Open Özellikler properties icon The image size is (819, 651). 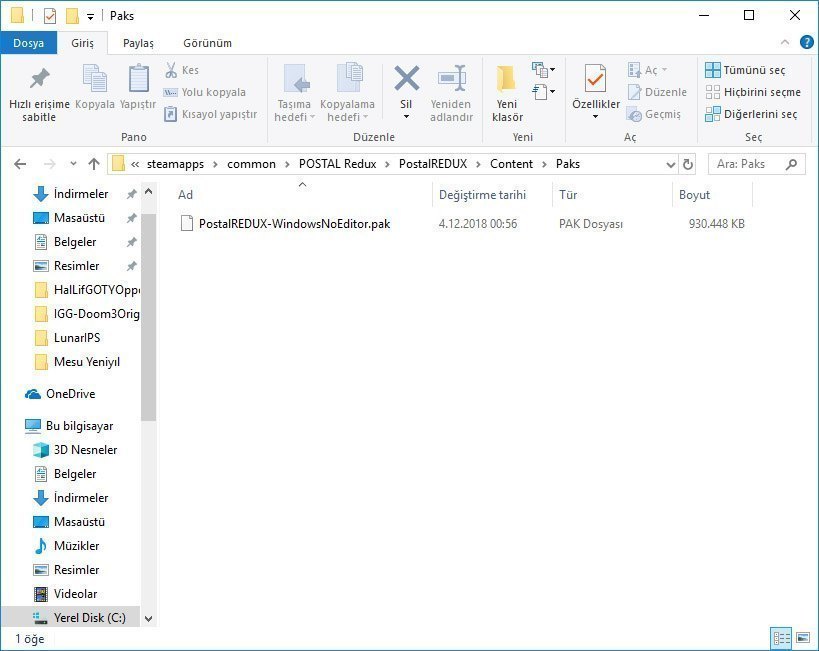[595, 78]
